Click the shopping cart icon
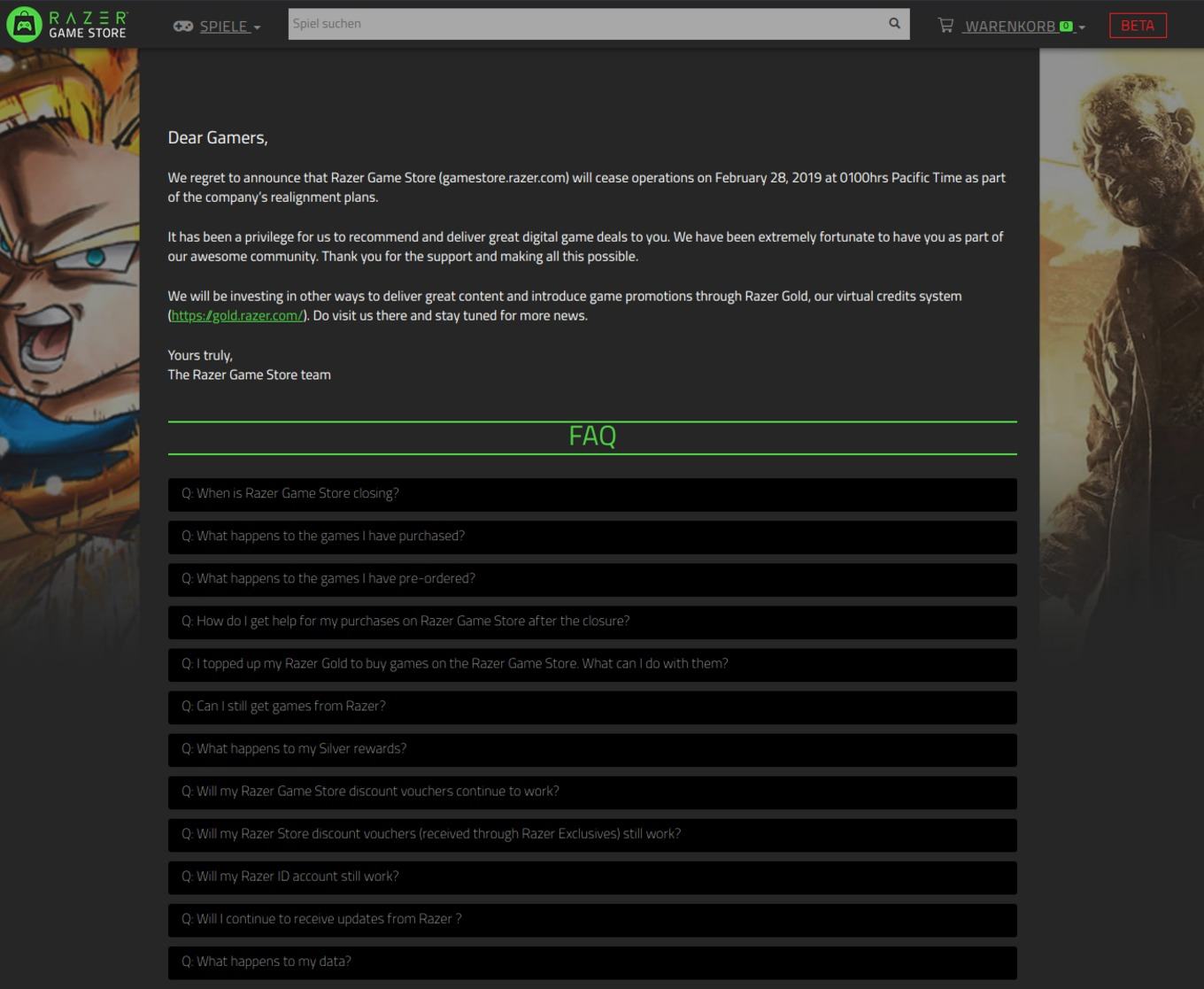1204x989 pixels. 945,26
